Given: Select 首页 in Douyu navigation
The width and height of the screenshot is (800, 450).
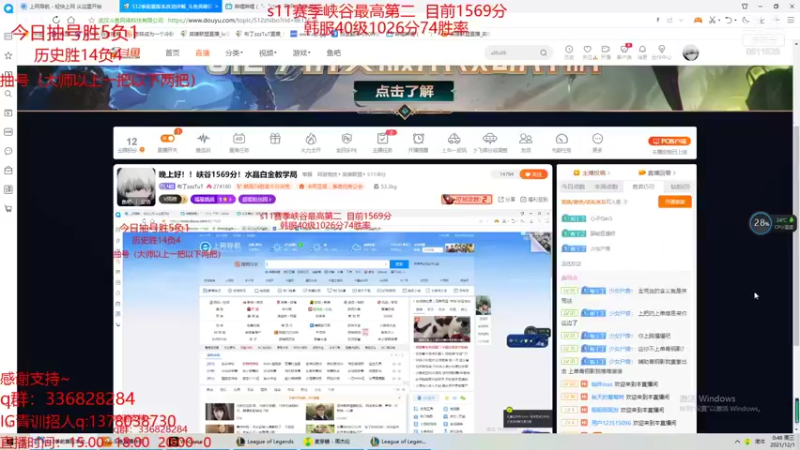Looking at the screenshot, I should [172, 53].
